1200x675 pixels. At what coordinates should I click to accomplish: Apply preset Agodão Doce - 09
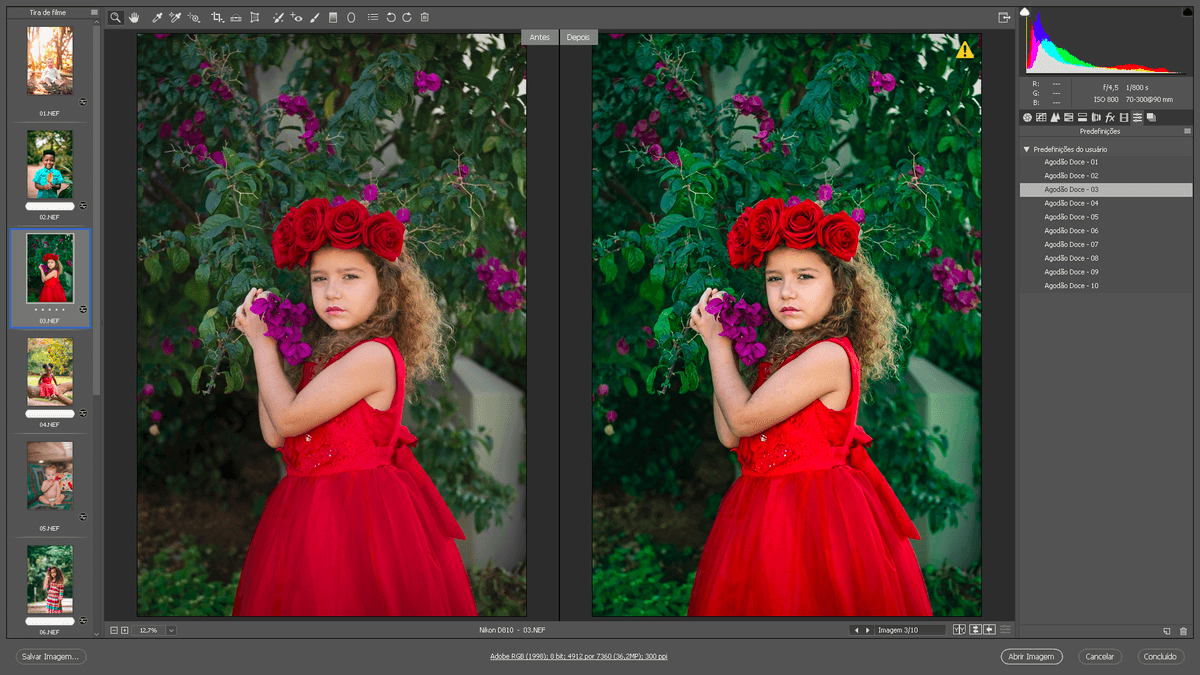point(1106,272)
